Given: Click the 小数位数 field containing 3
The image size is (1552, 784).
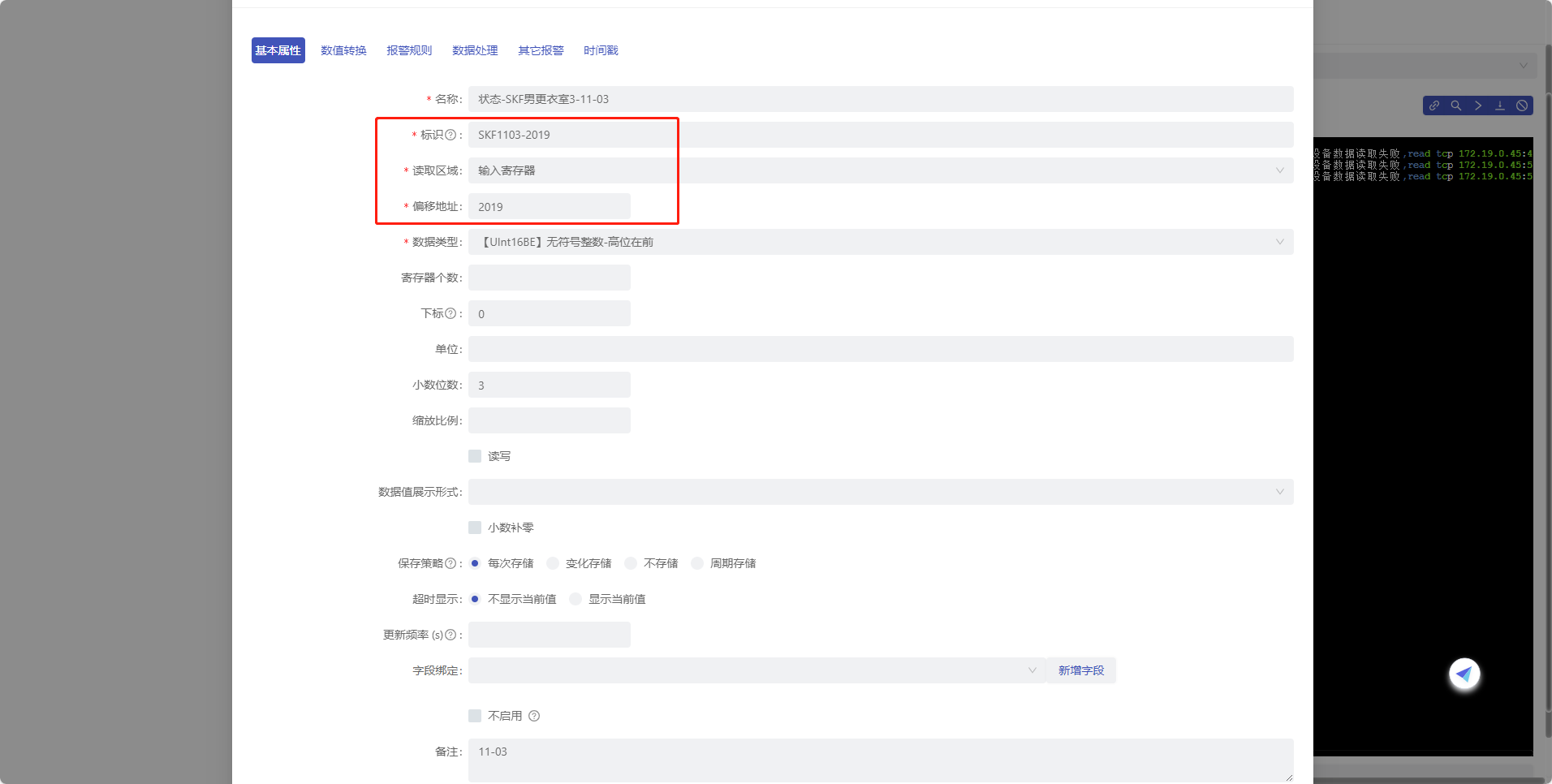Looking at the screenshot, I should [550, 385].
